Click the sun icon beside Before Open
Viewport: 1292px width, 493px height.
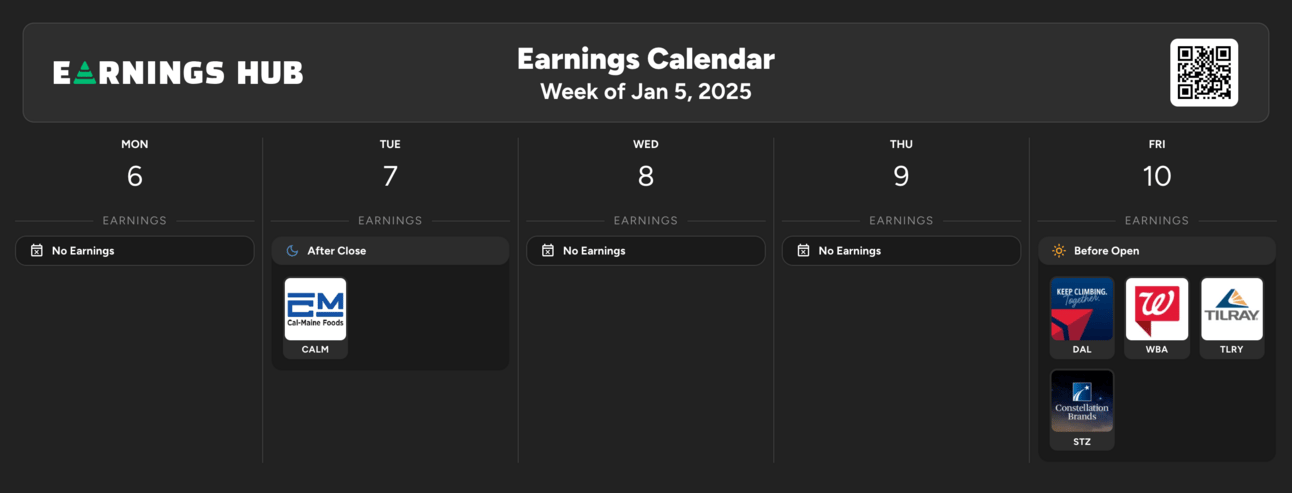pos(1058,251)
